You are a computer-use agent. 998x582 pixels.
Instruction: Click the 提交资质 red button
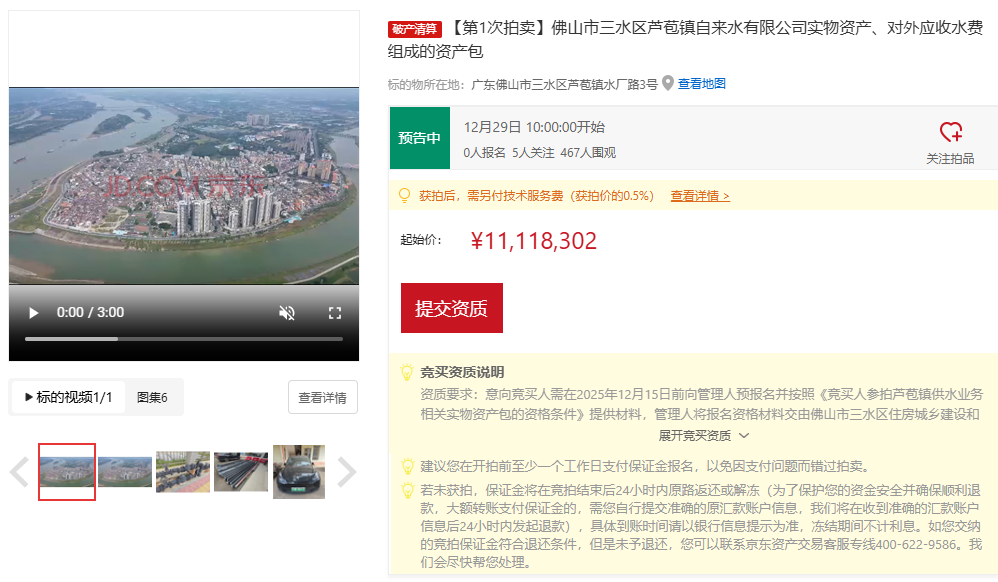point(452,308)
